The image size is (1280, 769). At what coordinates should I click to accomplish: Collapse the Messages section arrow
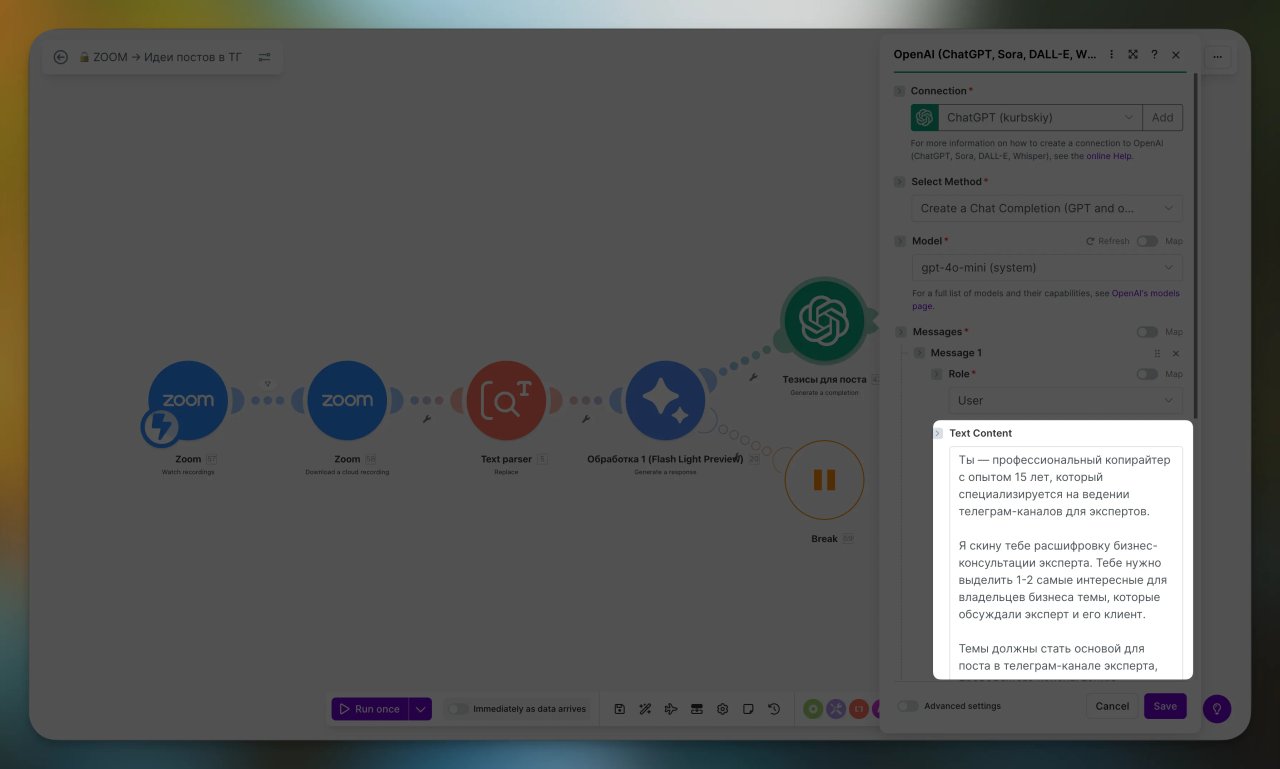(x=899, y=332)
